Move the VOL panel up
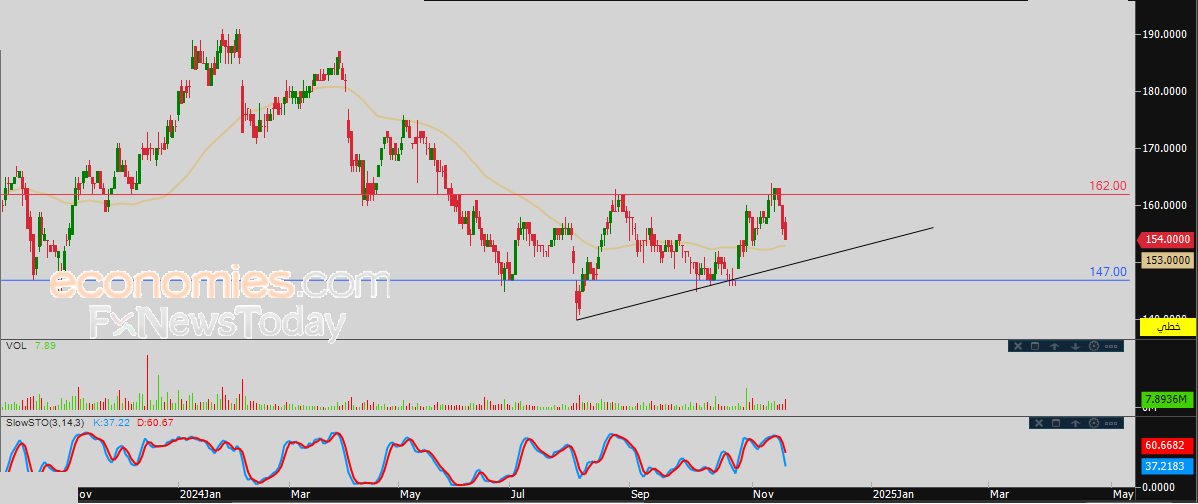Viewport: 1198px width, 504px height. point(1054,347)
